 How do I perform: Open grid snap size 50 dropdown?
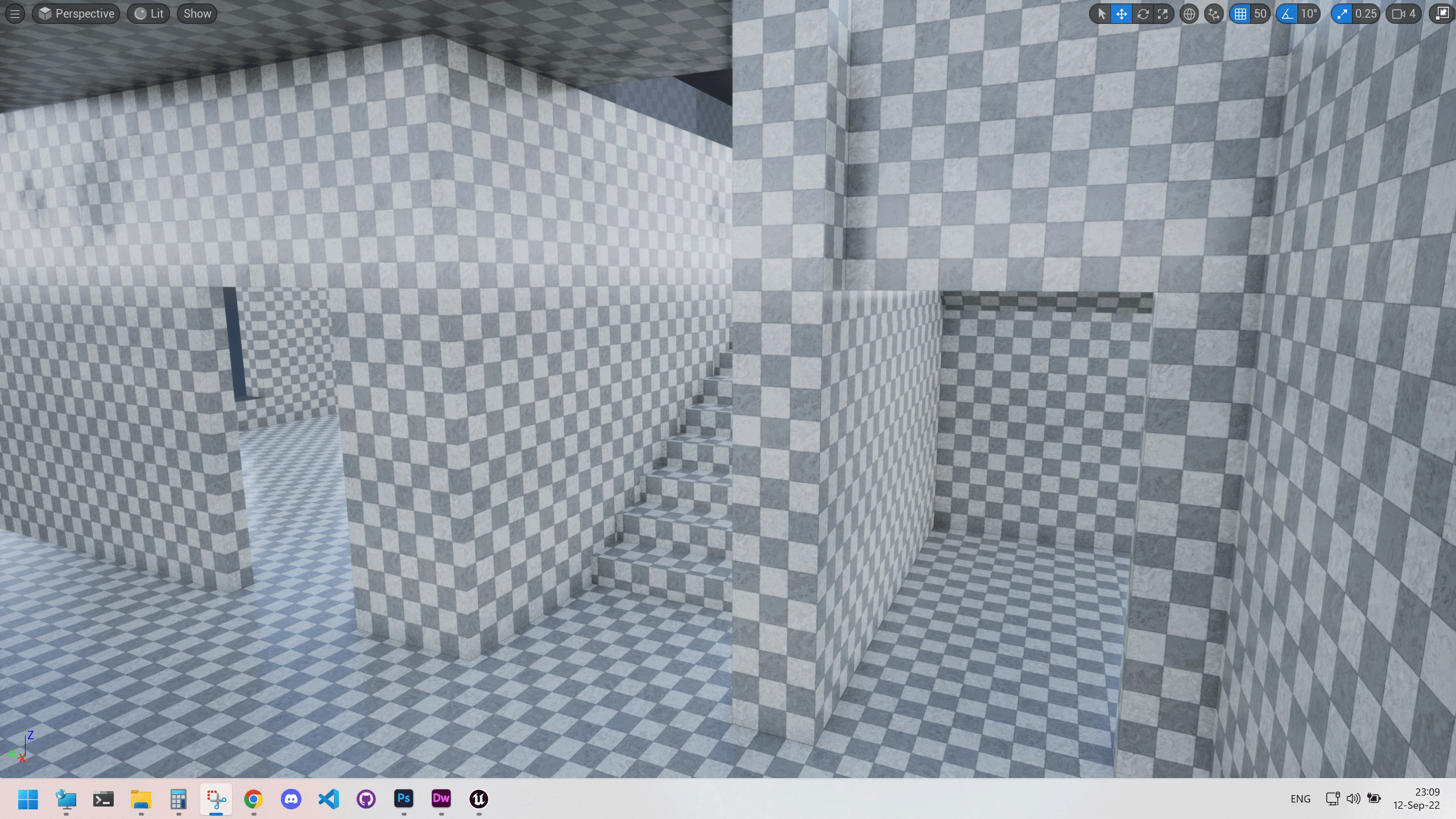click(x=1260, y=14)
